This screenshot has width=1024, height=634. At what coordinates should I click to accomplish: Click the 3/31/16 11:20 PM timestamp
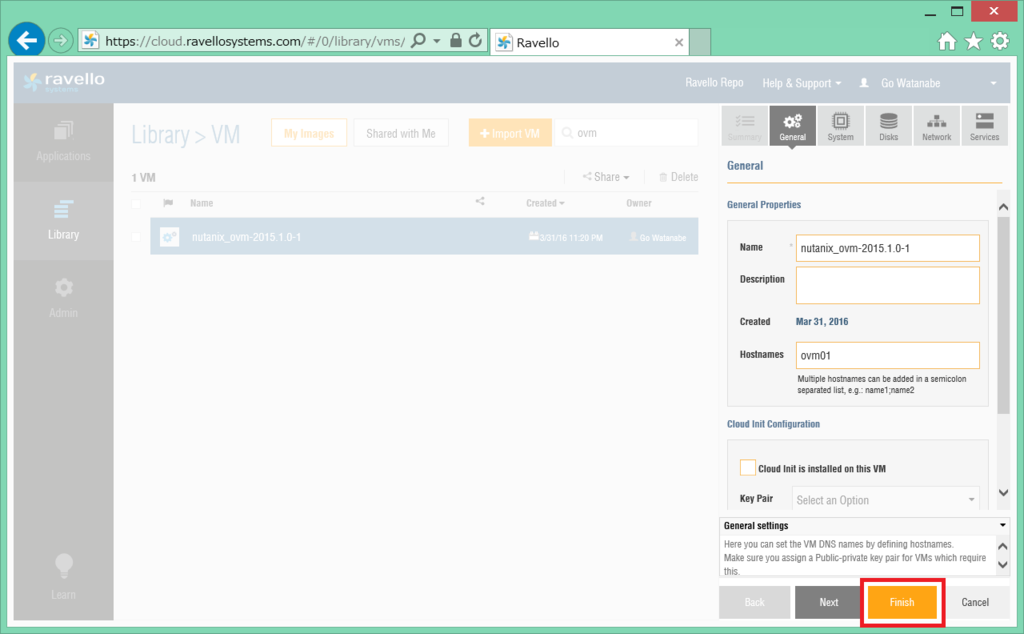pyautogui.click(x=571, y=238)
